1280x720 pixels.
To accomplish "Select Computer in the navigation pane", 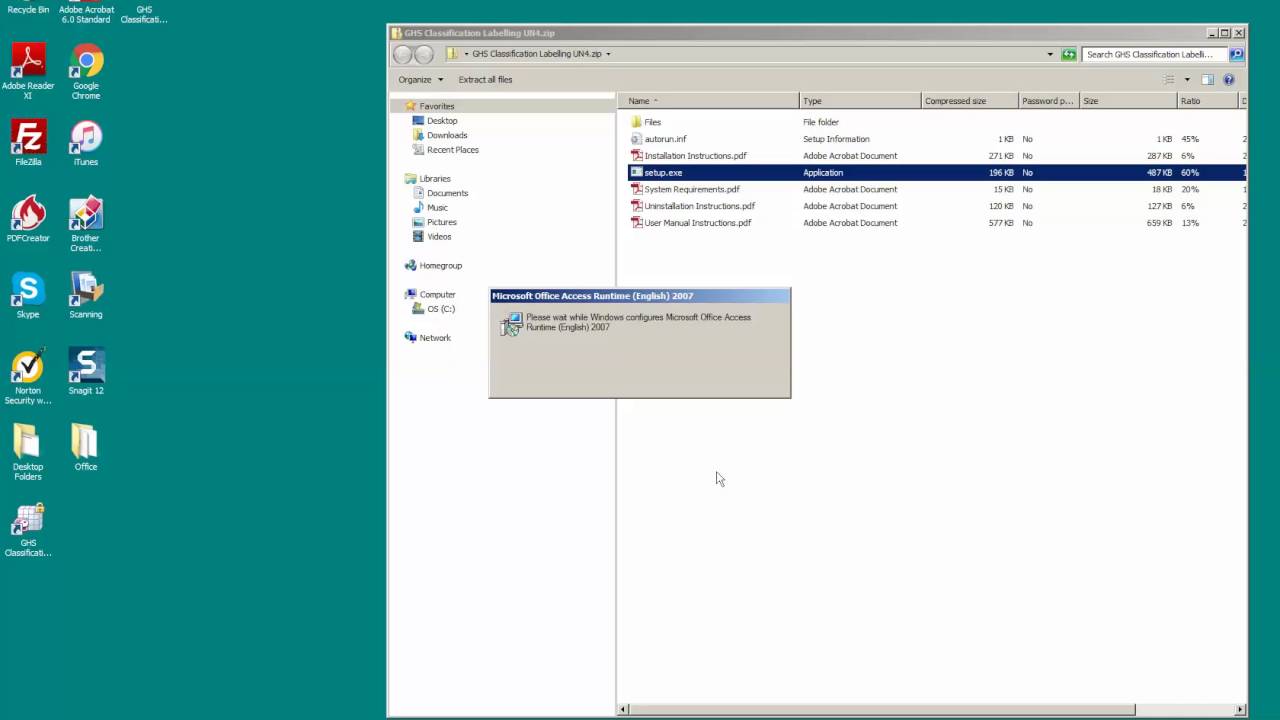I will [x=430, y=295].
